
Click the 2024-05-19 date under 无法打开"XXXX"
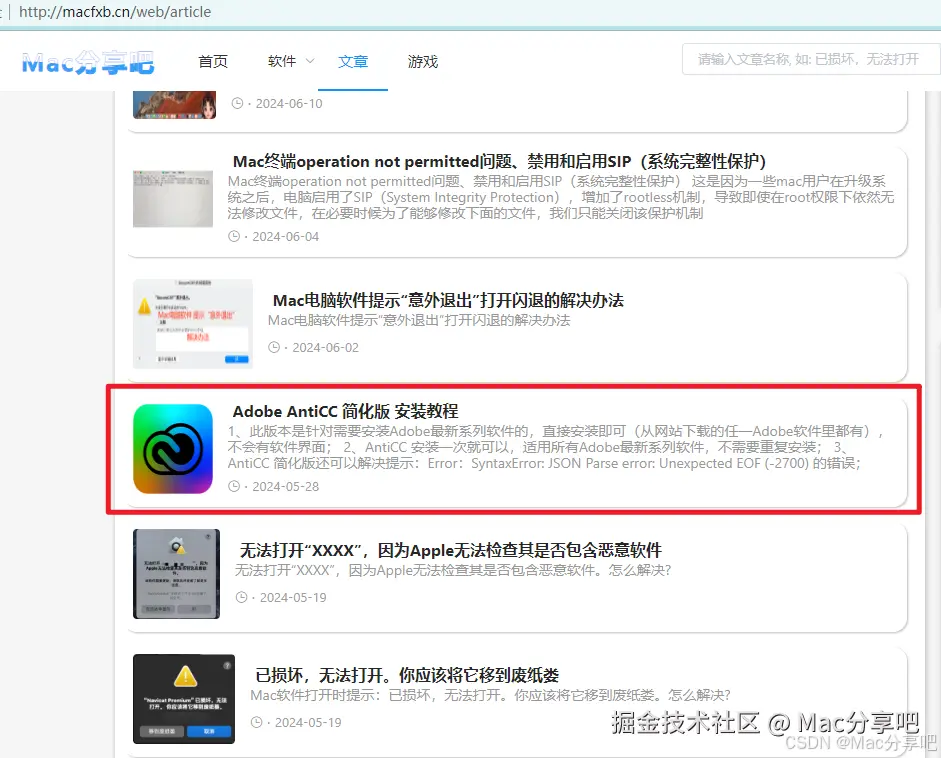pyautogui.click(x=293, y=598)
